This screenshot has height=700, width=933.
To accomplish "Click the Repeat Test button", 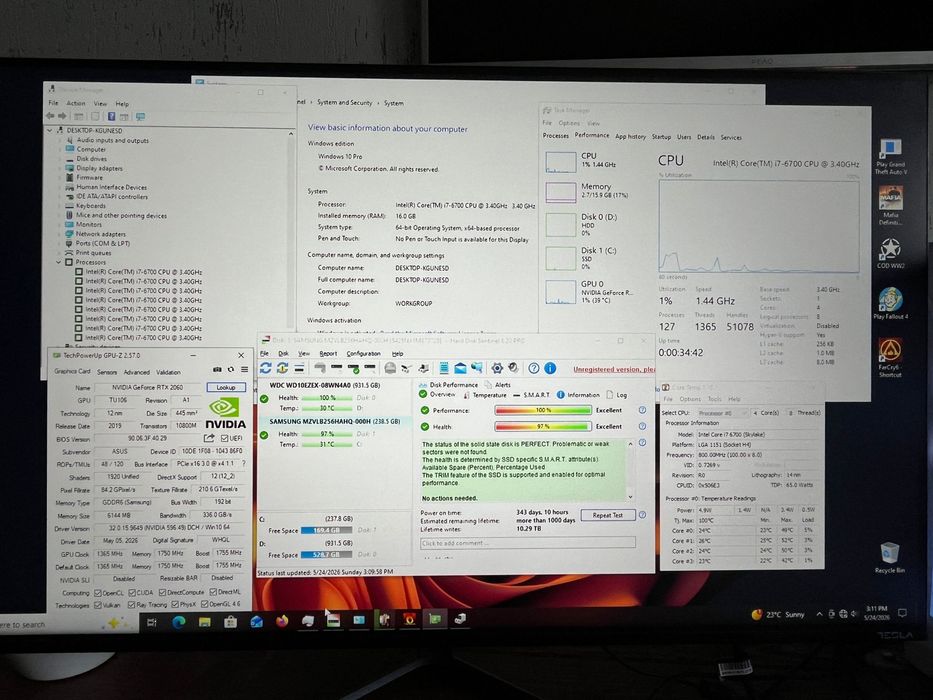I will pyautogui.click(x=608, y=515).
